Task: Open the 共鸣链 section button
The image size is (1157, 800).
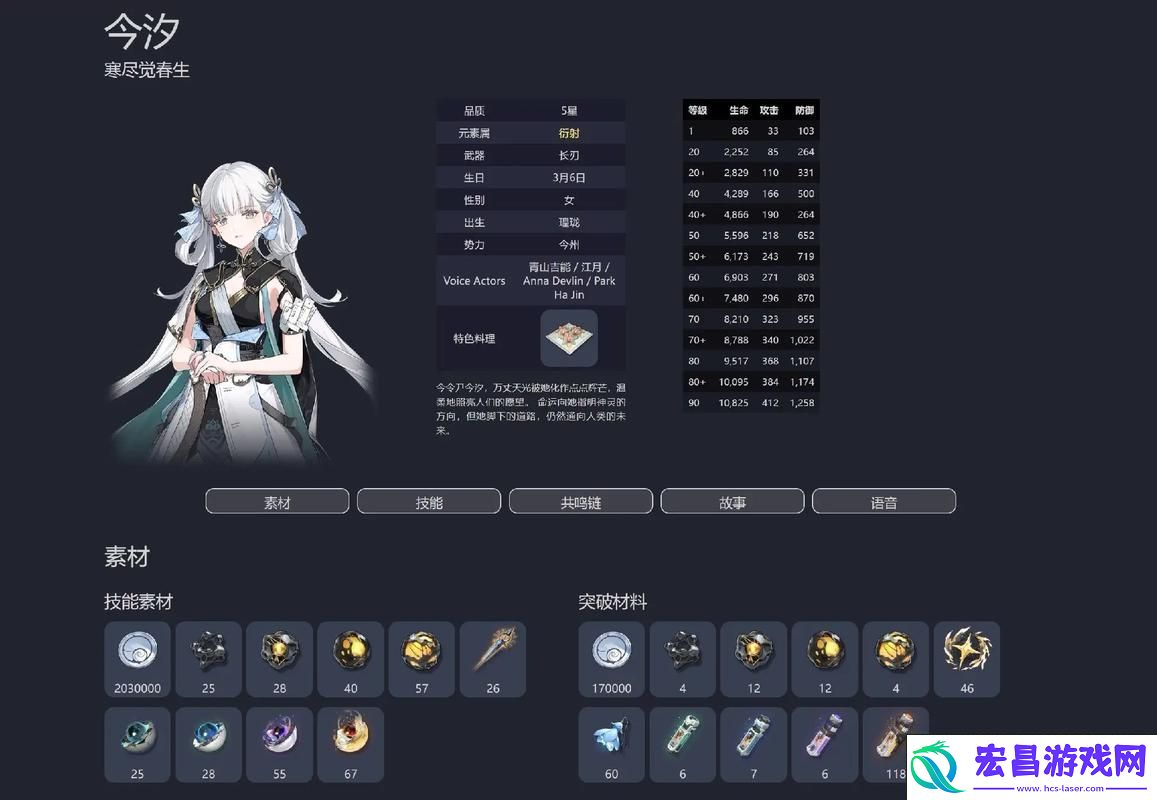Action: 581,502
